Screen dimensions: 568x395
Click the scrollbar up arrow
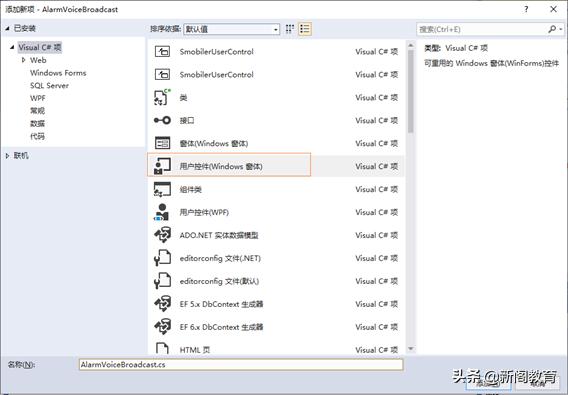tap(410, 45)
